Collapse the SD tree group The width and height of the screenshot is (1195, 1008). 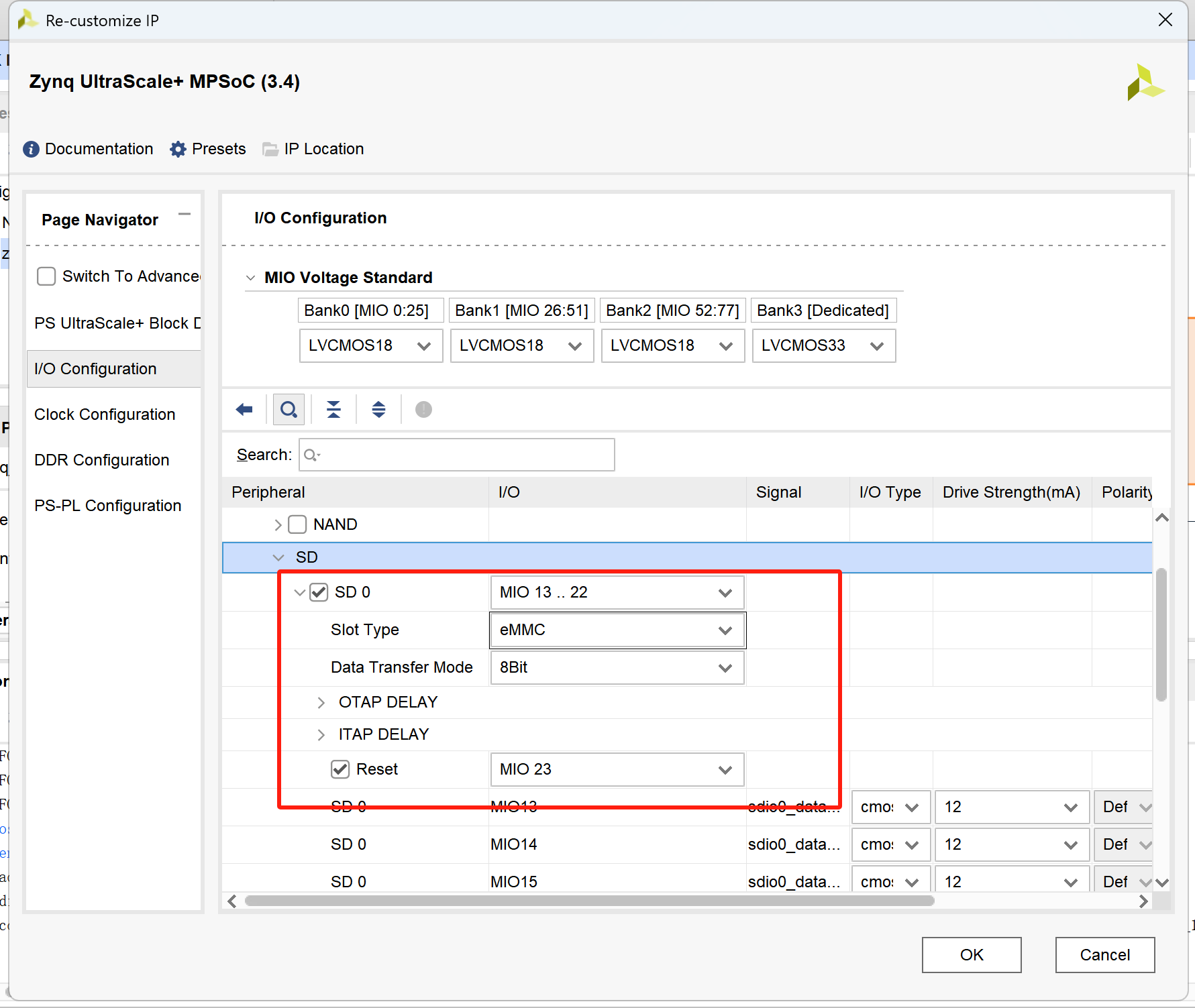278,557
